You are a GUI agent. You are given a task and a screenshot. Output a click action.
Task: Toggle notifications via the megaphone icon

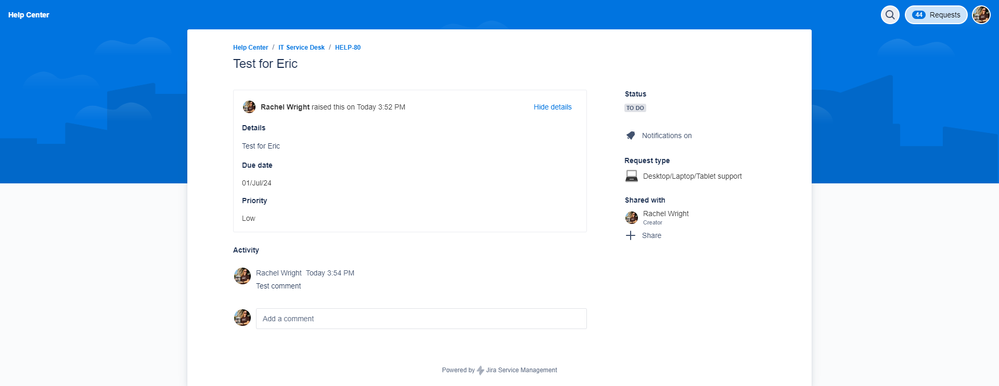pyautogui.click(x=631, y=136)
